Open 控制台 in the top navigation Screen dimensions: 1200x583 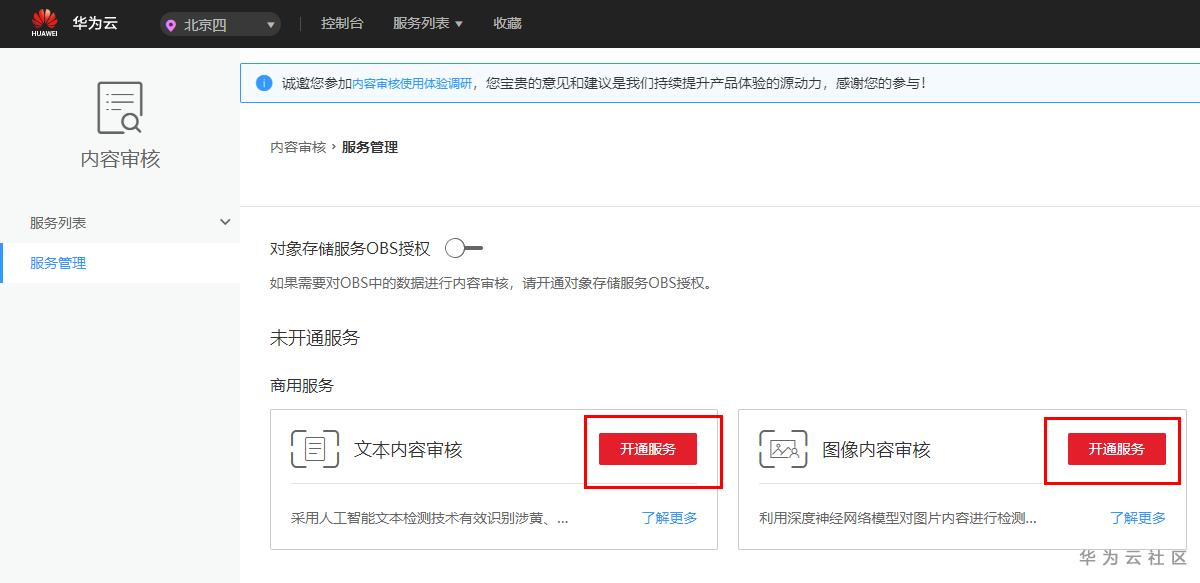click(342, 23)
